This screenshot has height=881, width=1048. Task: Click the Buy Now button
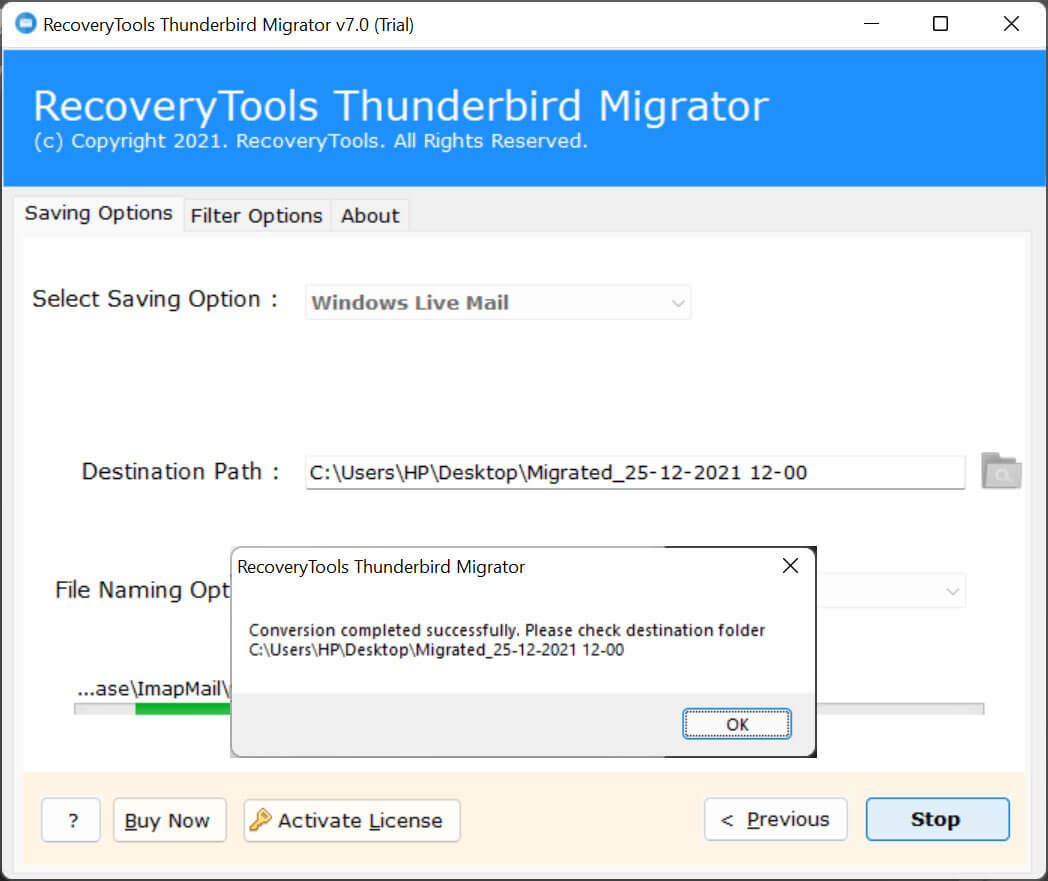point(169,820)
